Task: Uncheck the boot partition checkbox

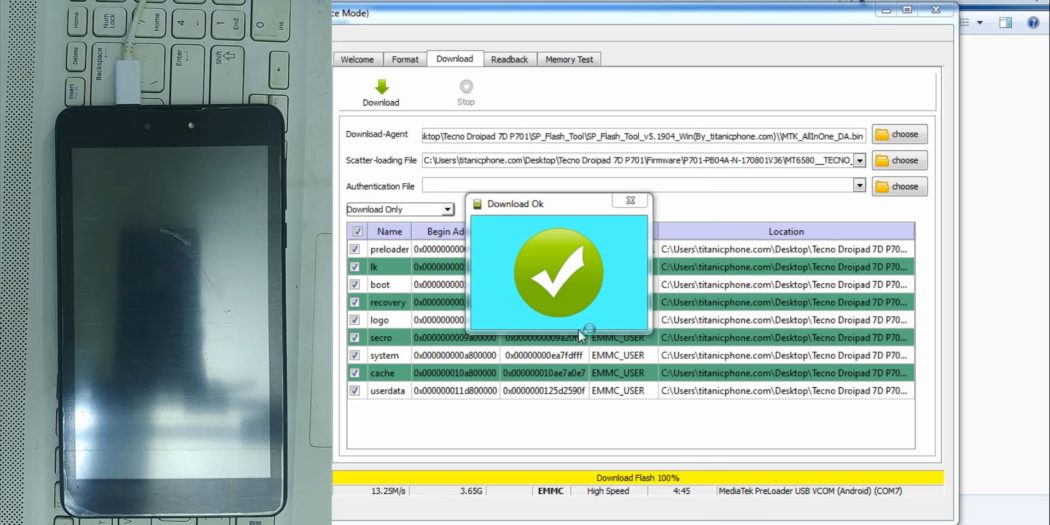Action: click(x=354, y=285)
